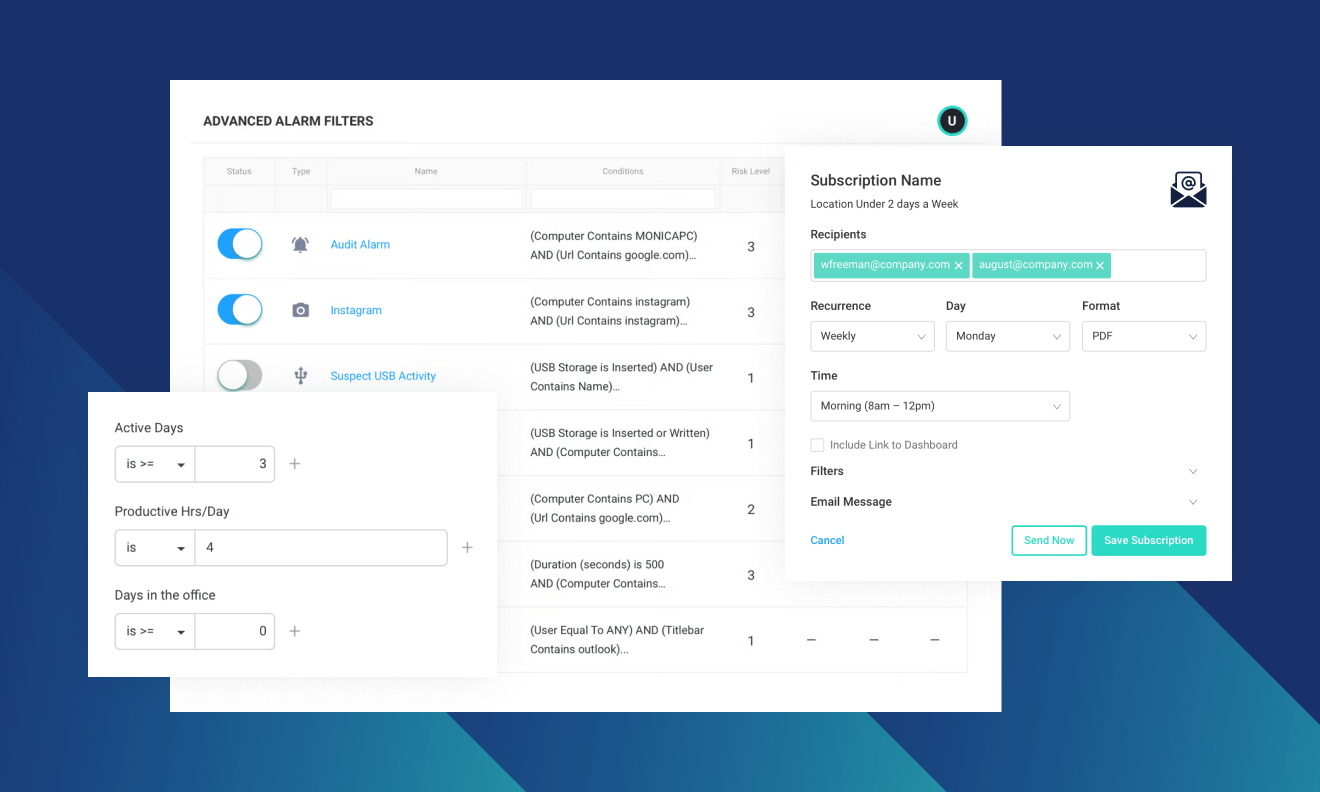The width and height of the screenshot is (1320, 792).
Task: Click the camera icon beside Instagram
Action: pos(300,310)
